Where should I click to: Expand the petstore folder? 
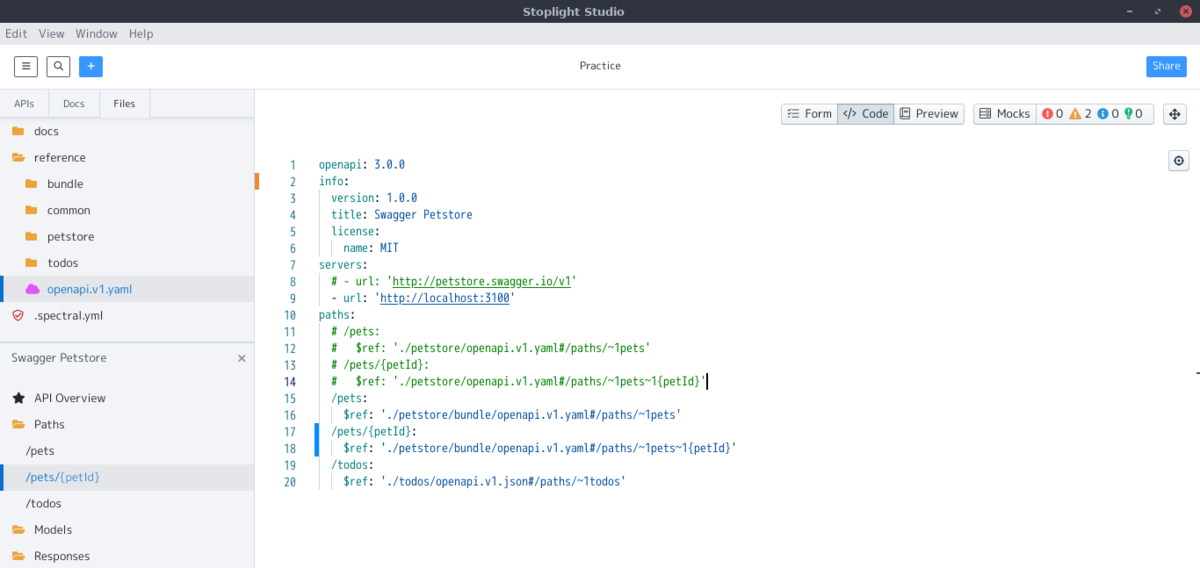[127, 237]
